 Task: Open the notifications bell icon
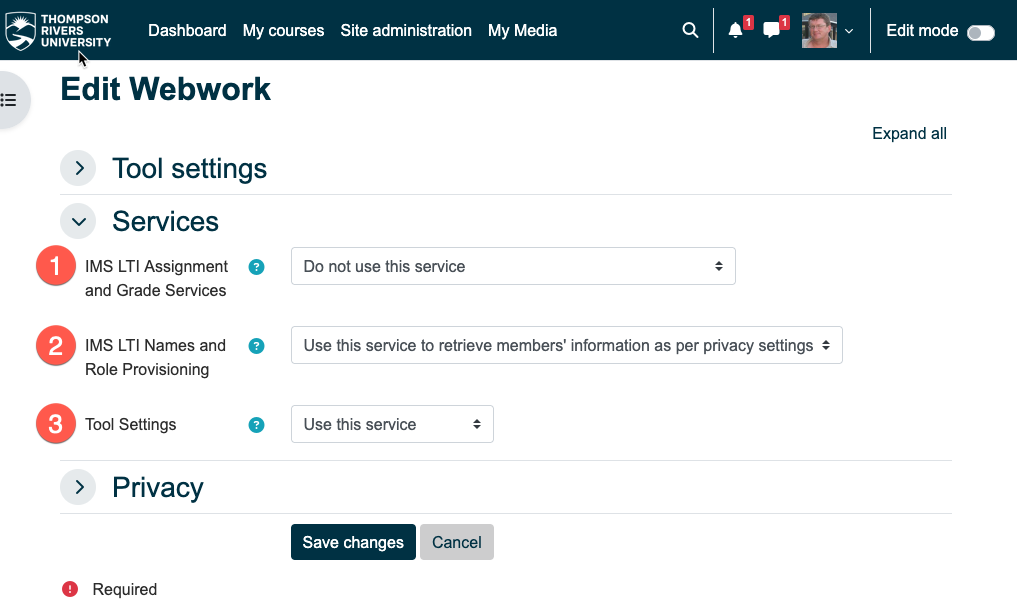[735, 30]
